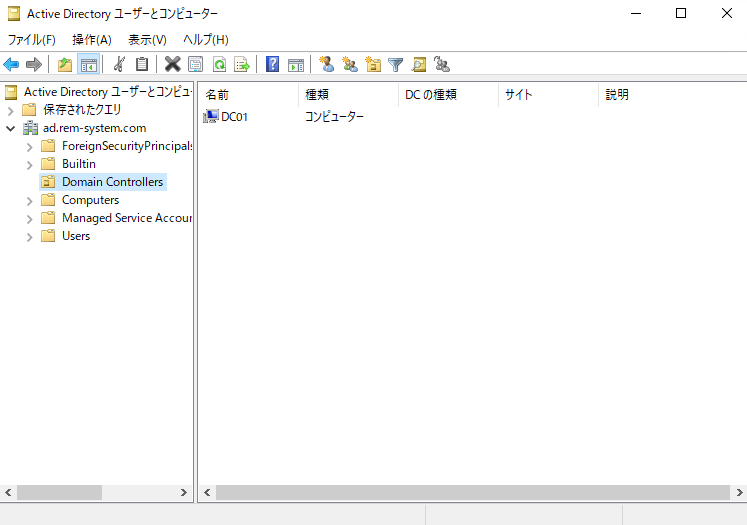Click the Up one level folder icon

tap(65, 65)
